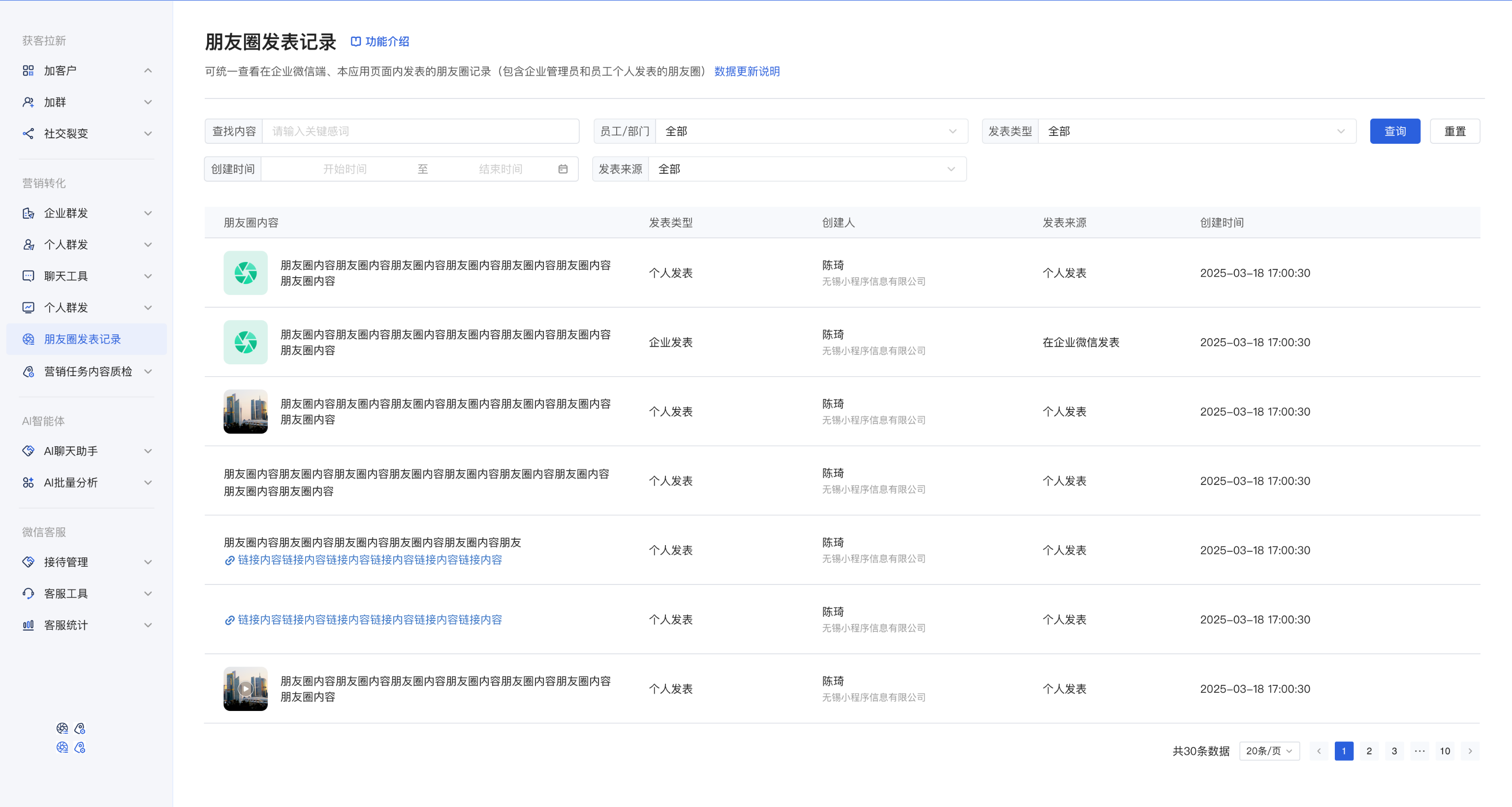Click the 重置 button
Viewport: 1512px width, 807px height.
point(1455,131)
